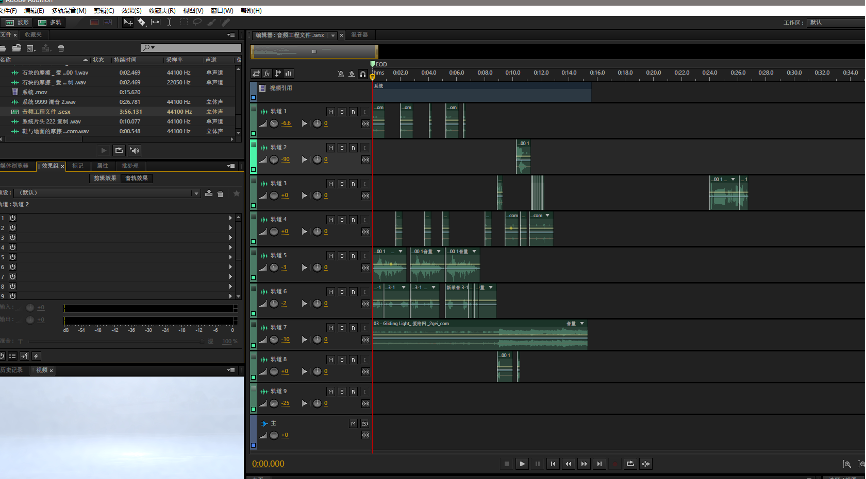Open the File menu in the menu bar
The height and width of the screenshot is (479, 866).
click(x=8, y=10)
